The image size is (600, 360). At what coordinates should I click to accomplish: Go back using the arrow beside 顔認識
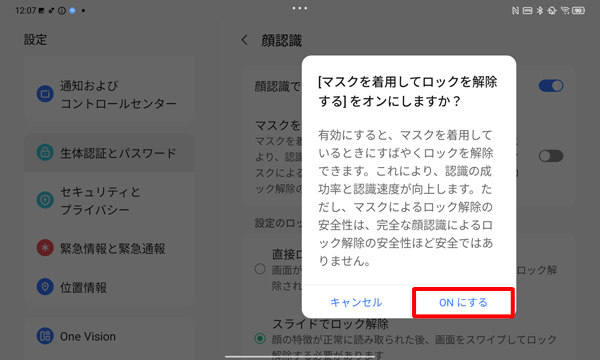(x=245, y=40)
